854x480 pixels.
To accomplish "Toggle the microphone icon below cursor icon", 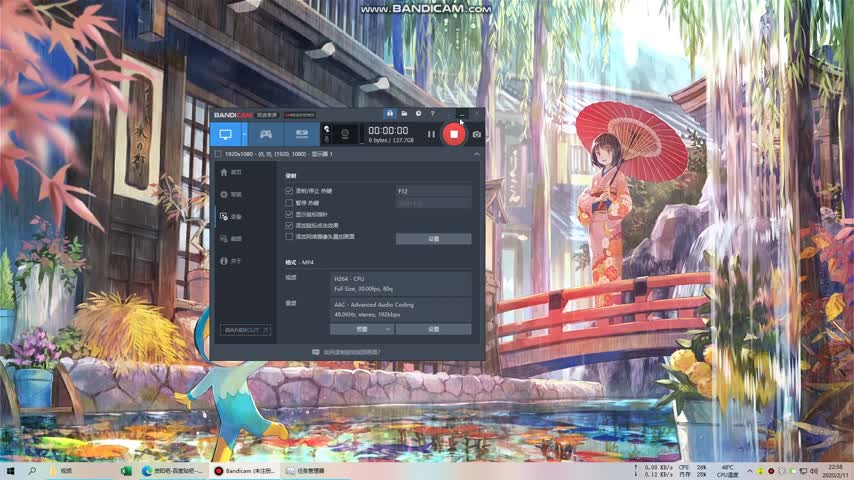I will [x=326, y=139].
